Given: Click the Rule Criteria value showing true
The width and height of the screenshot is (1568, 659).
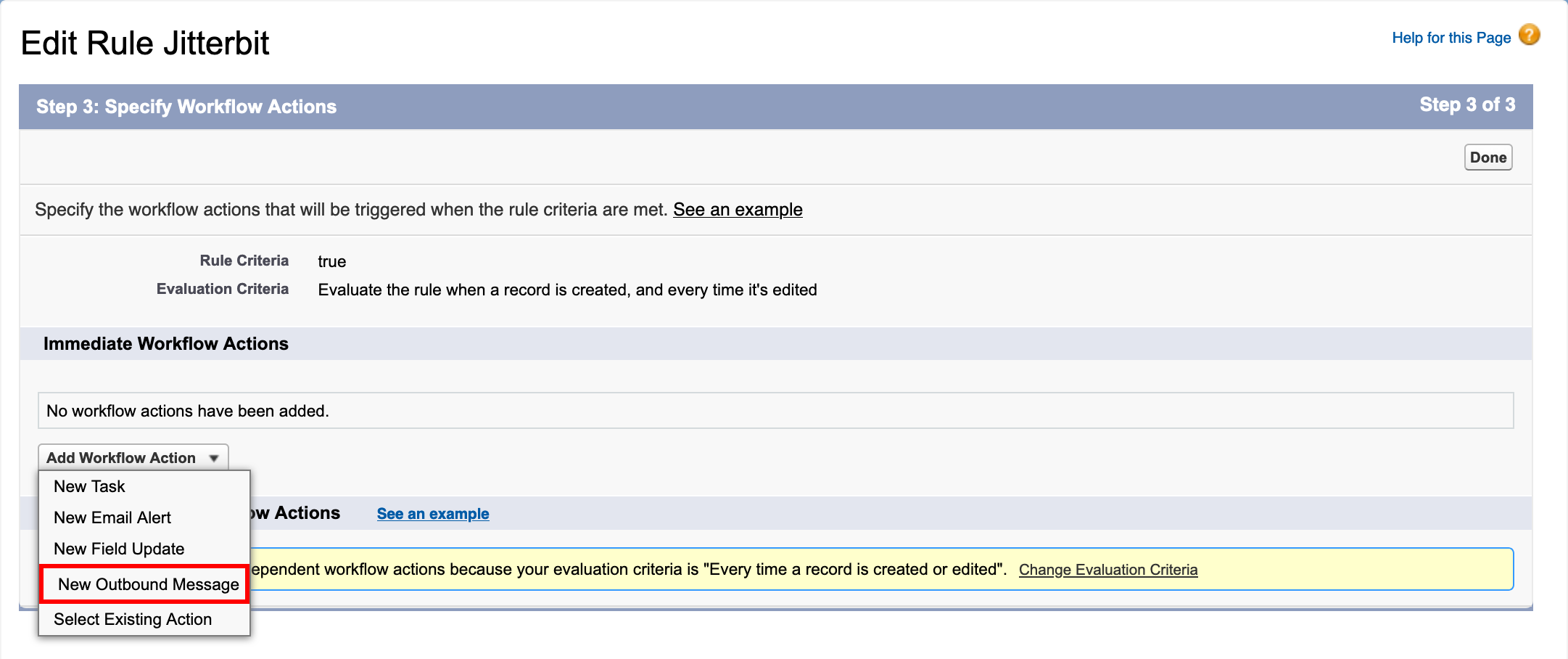Looking at the screenshot, I should click(332, 261).
